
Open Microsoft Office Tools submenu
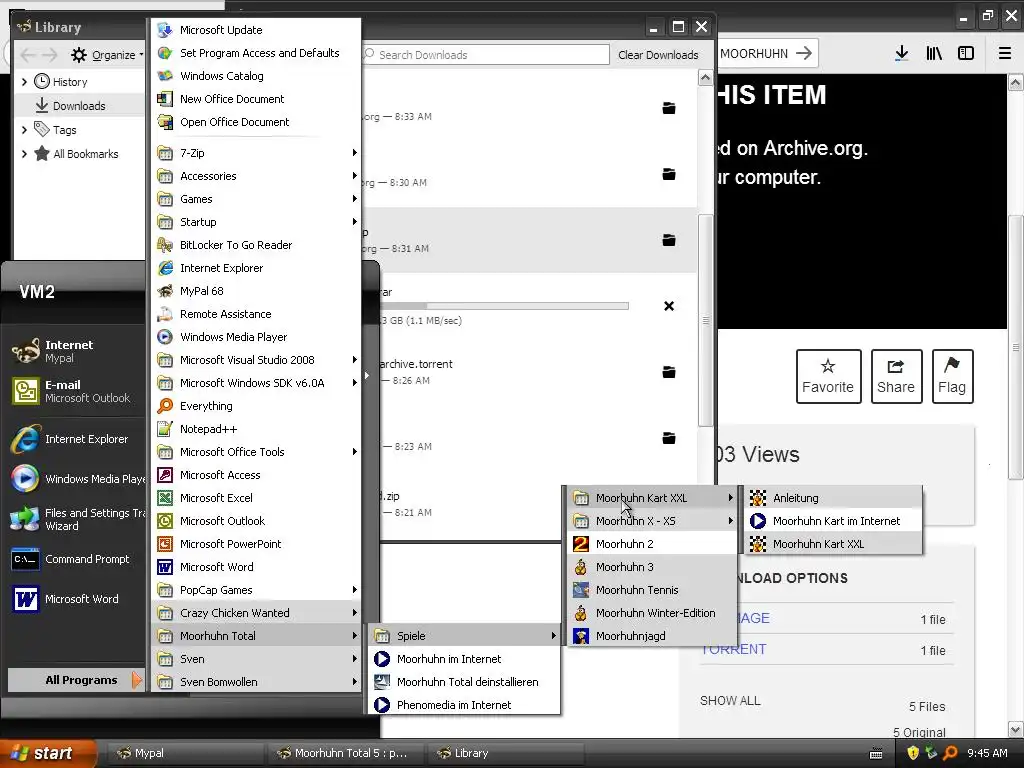click(x=256, y=452)
